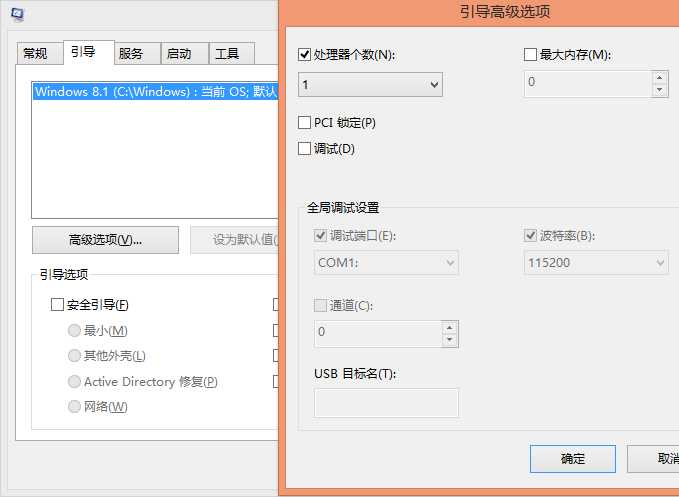Select the 引导 tab
The height and width of the screenshot is (497, 679).
pos(88,52)
